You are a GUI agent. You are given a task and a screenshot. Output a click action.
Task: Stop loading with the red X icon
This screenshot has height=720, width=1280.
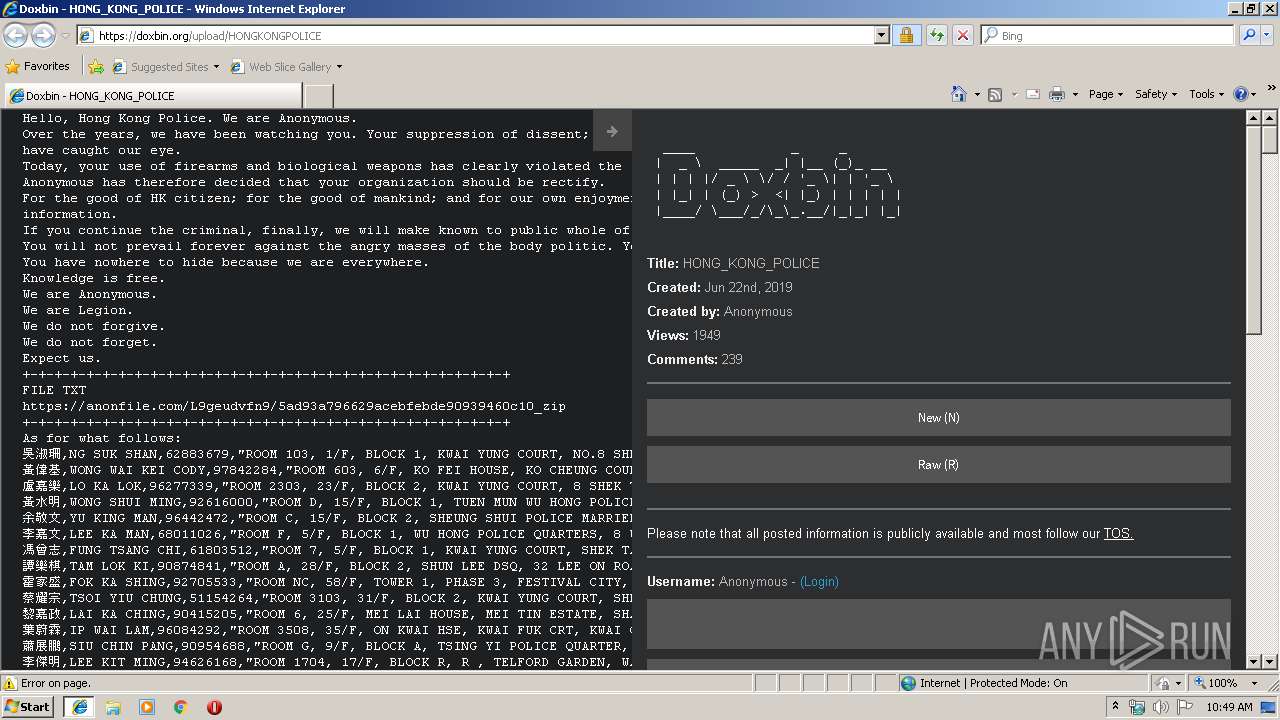[963, 35]
